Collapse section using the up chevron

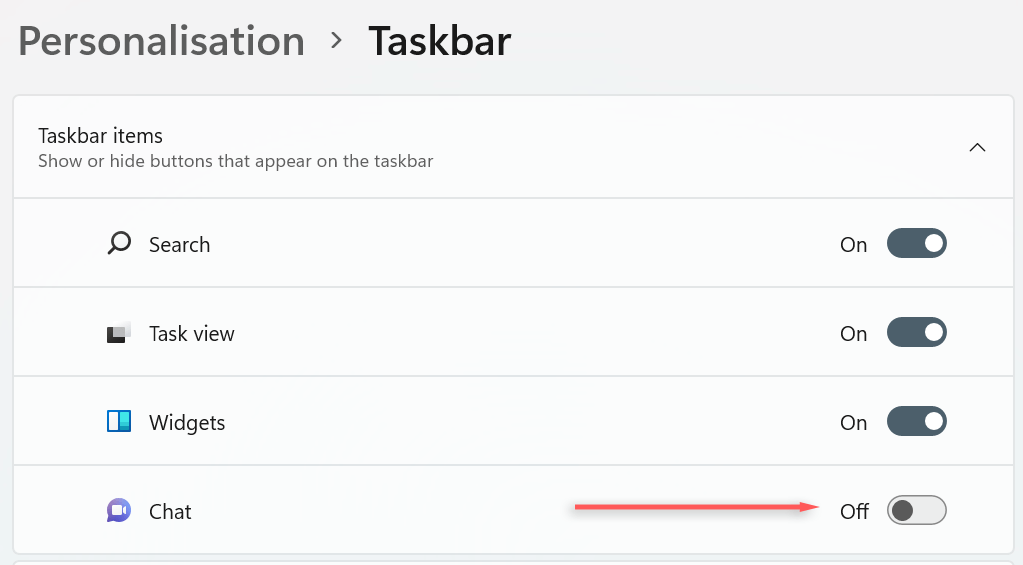[x=977, y=147]
